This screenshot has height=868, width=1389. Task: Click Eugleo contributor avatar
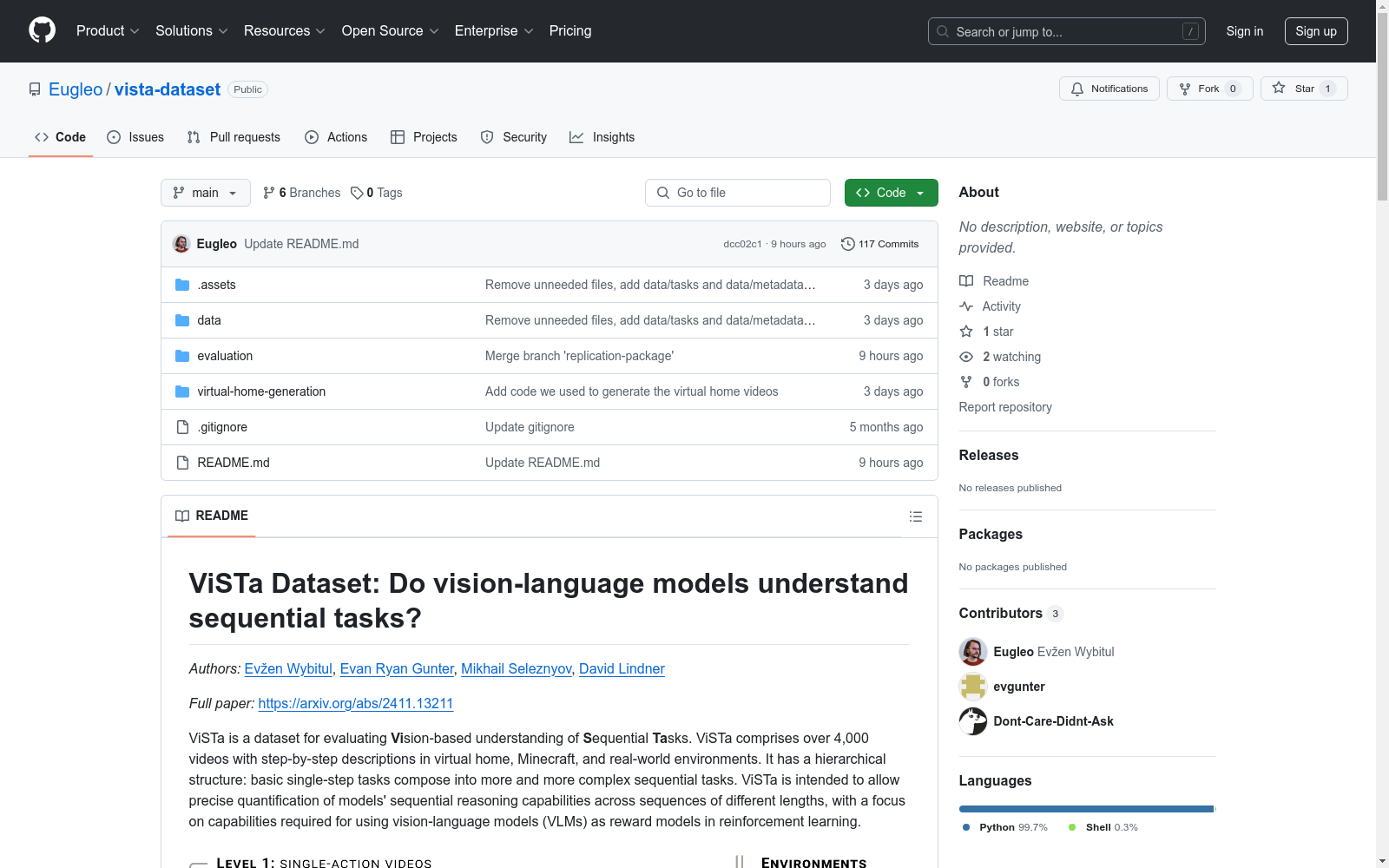click(973, 652)
